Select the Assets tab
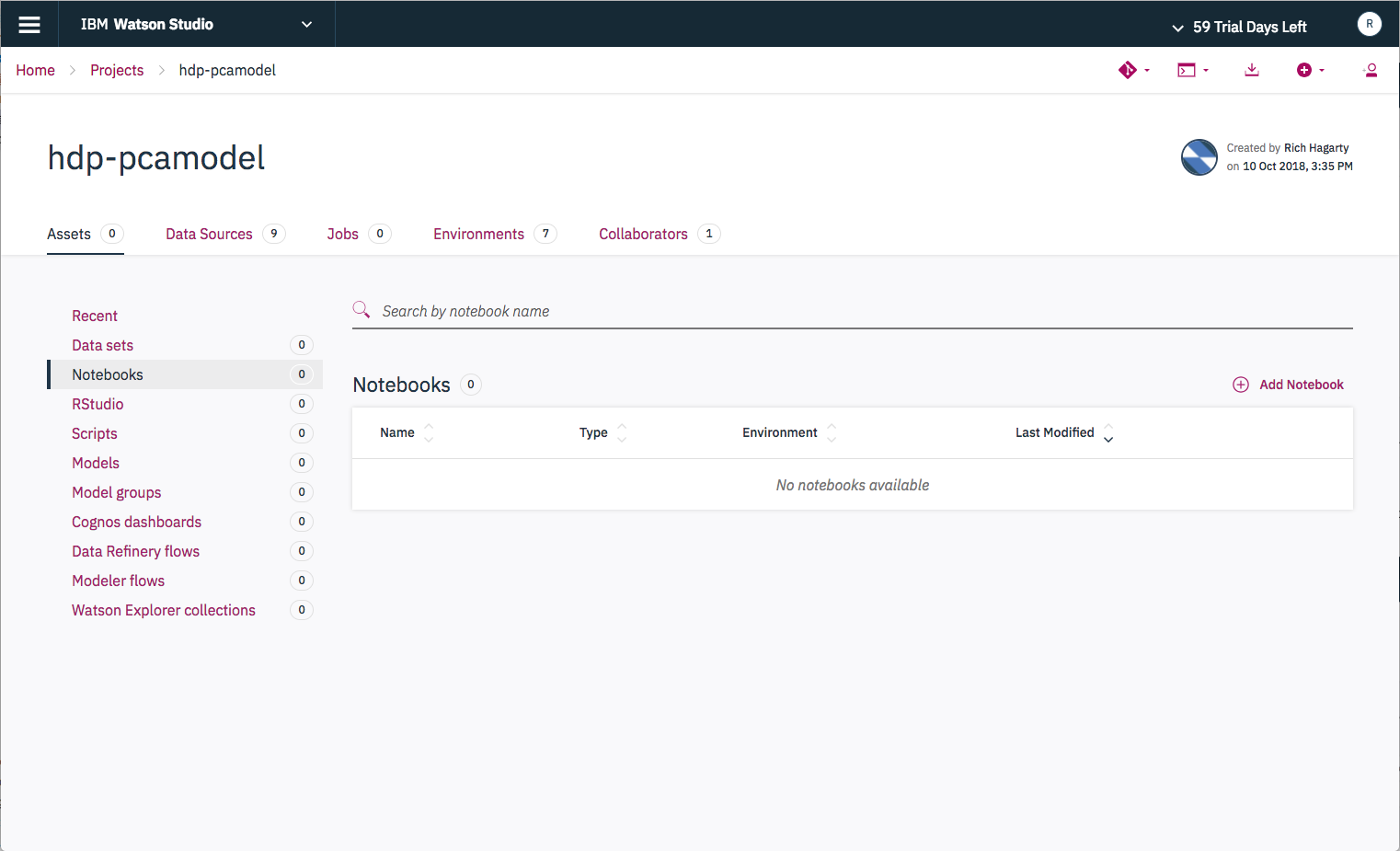The image size is (1400, 851). tap(85, 234)
